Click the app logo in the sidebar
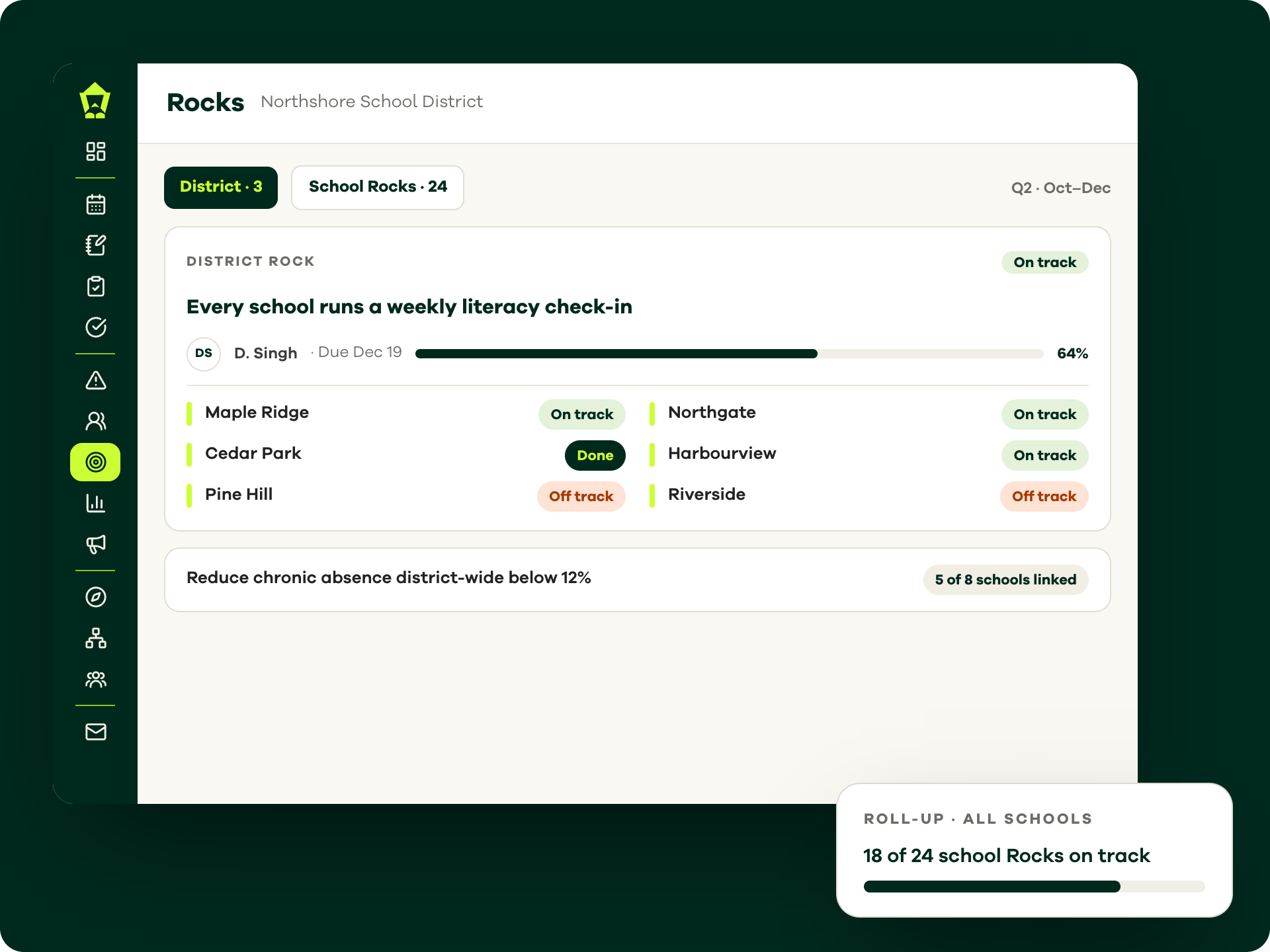Image resolution: width=1270 pixels, height=952 pixels. (x=95, y=100)
